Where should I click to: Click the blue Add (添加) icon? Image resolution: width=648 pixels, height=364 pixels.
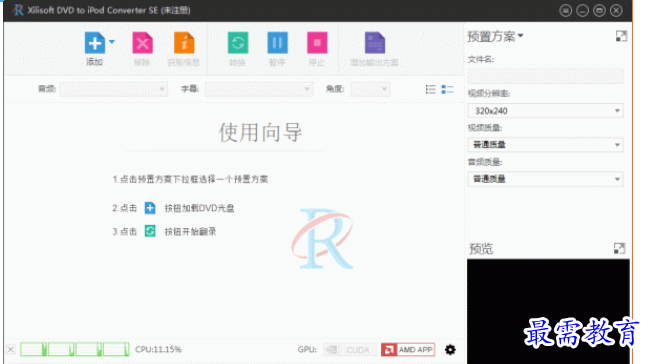95,43
